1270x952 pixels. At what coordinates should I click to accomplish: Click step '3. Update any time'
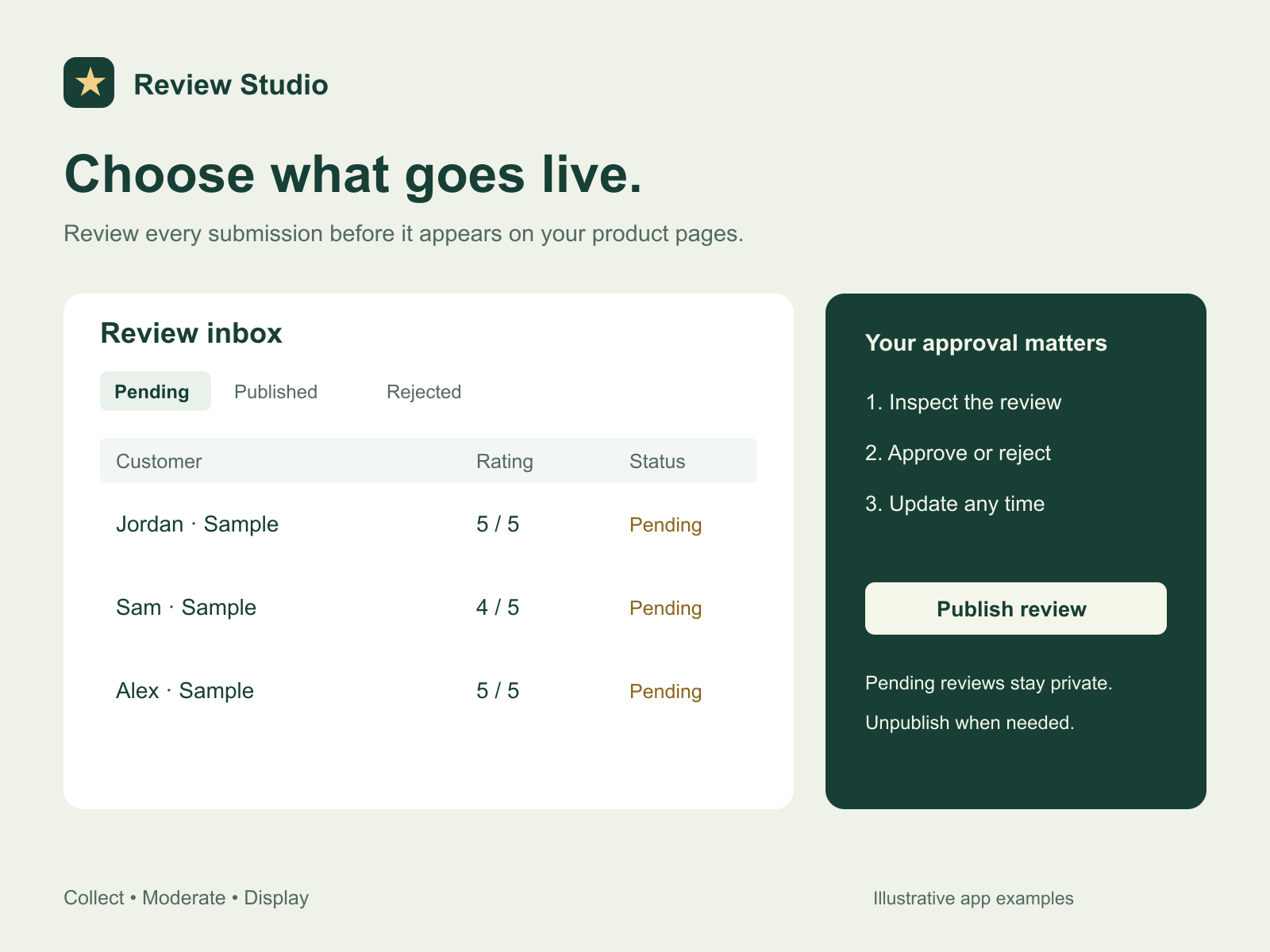pos(955,504)
